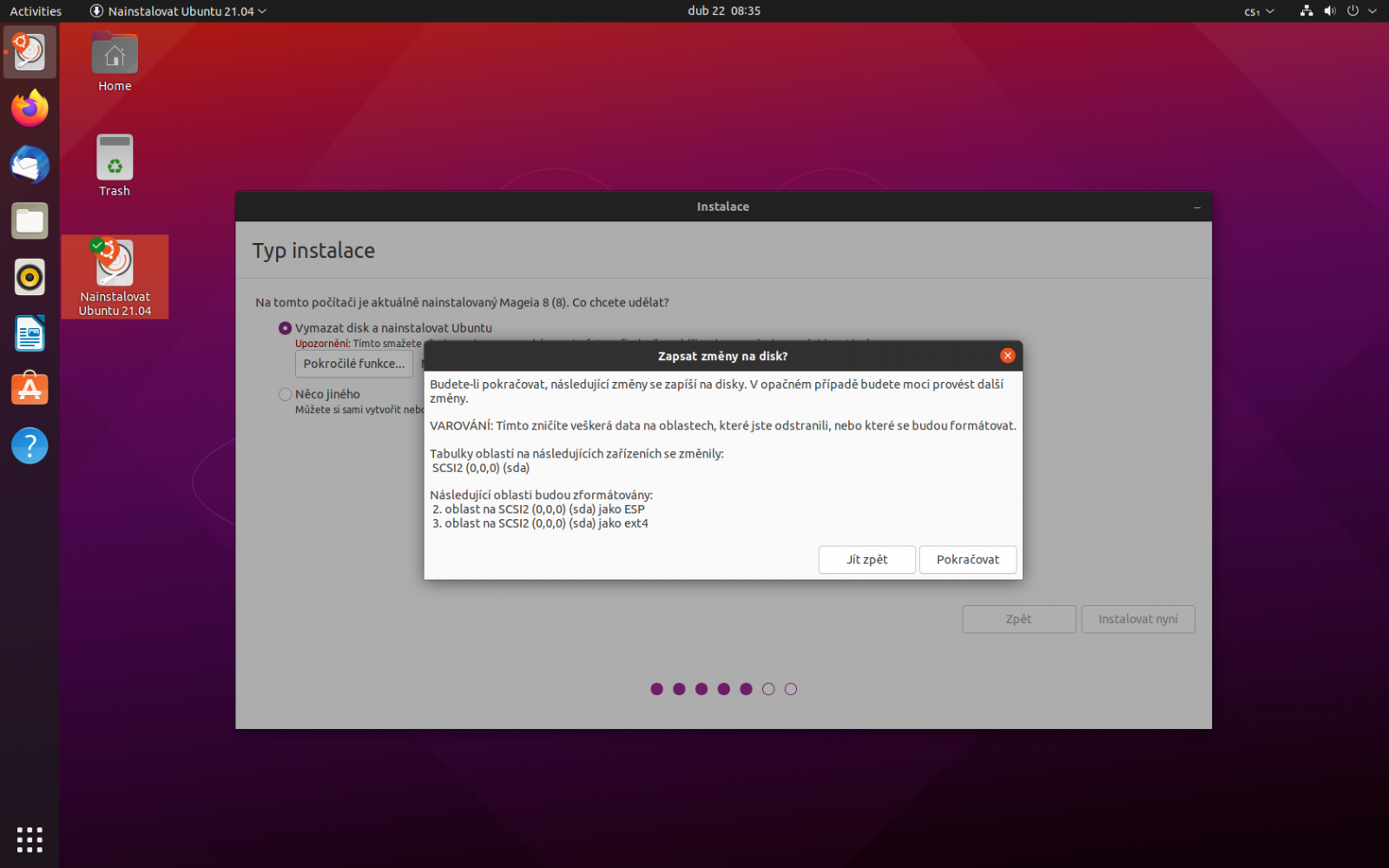The height and width of the screenshot is (868, 1389).
Task: Open the Activities overview
Action: coord(35,11)
